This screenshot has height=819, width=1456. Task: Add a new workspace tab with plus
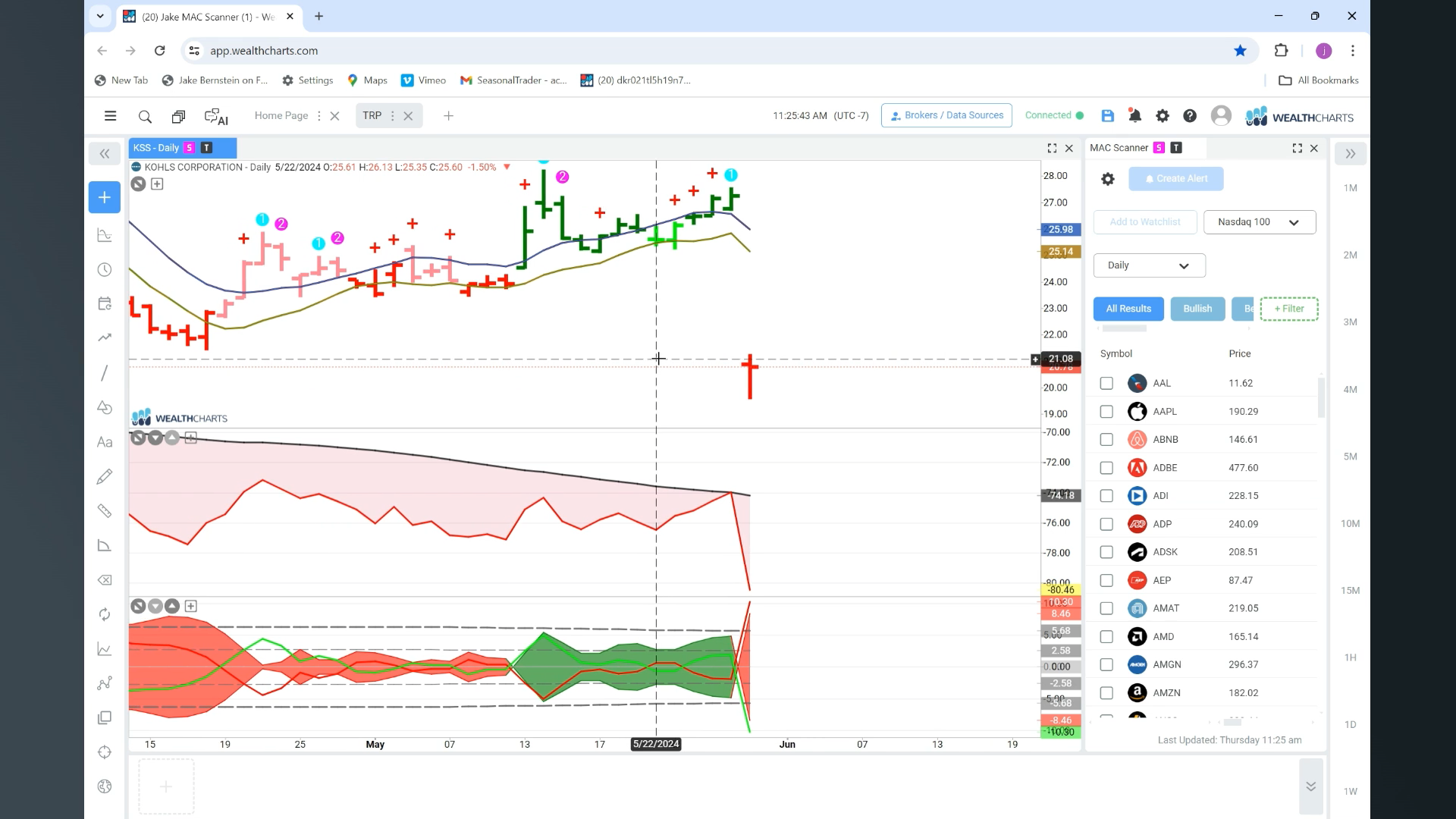pos(448,116)
